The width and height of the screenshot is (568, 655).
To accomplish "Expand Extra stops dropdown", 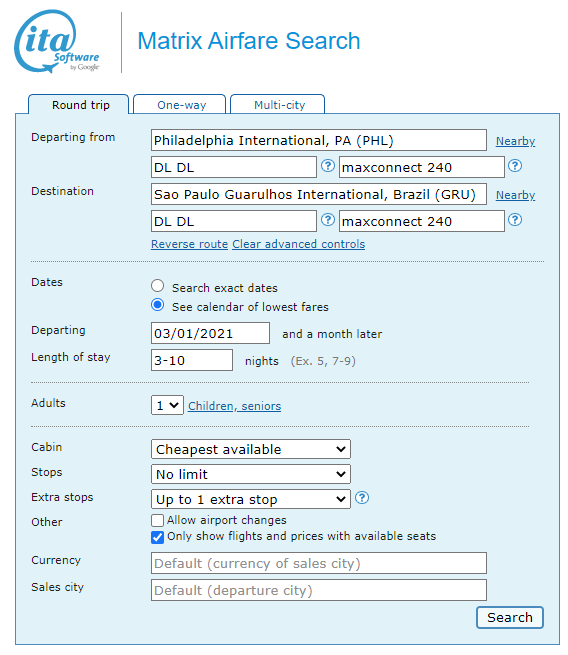I will pos(251,500).
